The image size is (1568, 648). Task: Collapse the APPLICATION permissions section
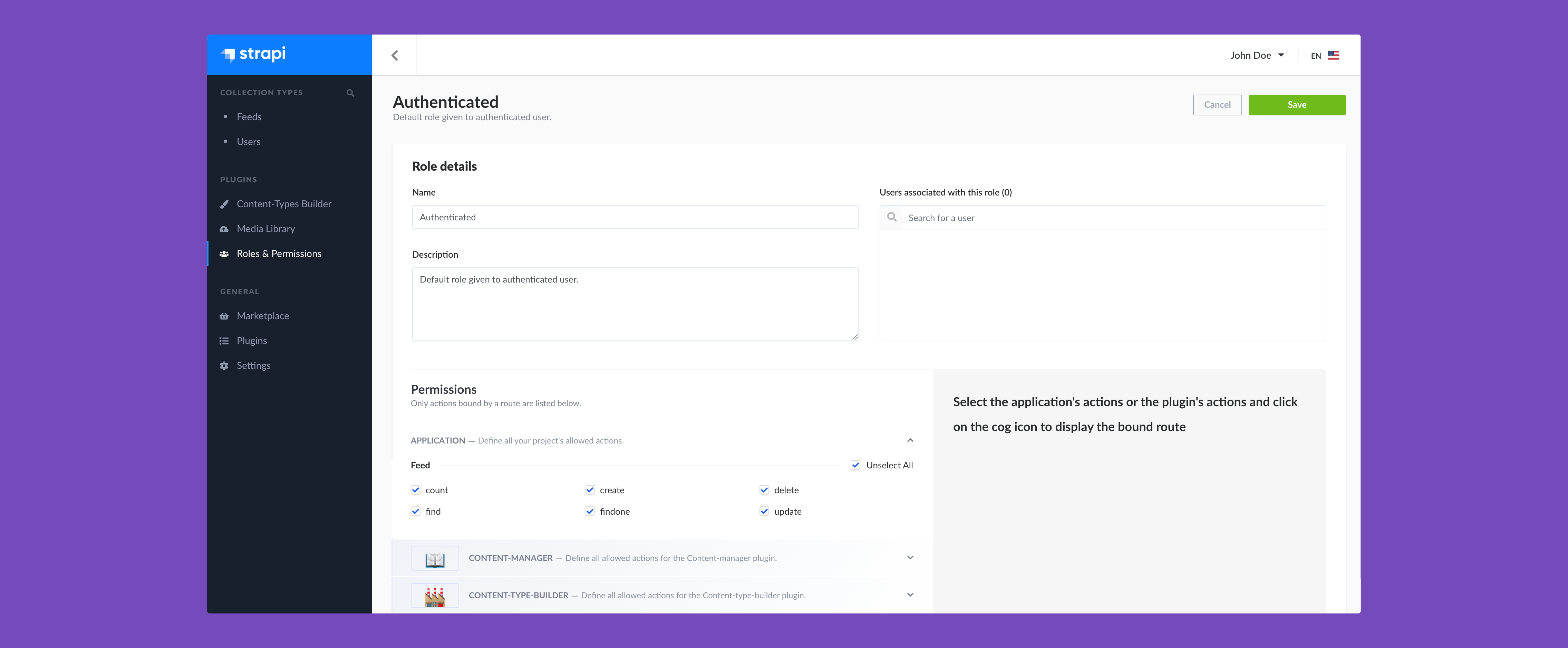tap(910, 440)
